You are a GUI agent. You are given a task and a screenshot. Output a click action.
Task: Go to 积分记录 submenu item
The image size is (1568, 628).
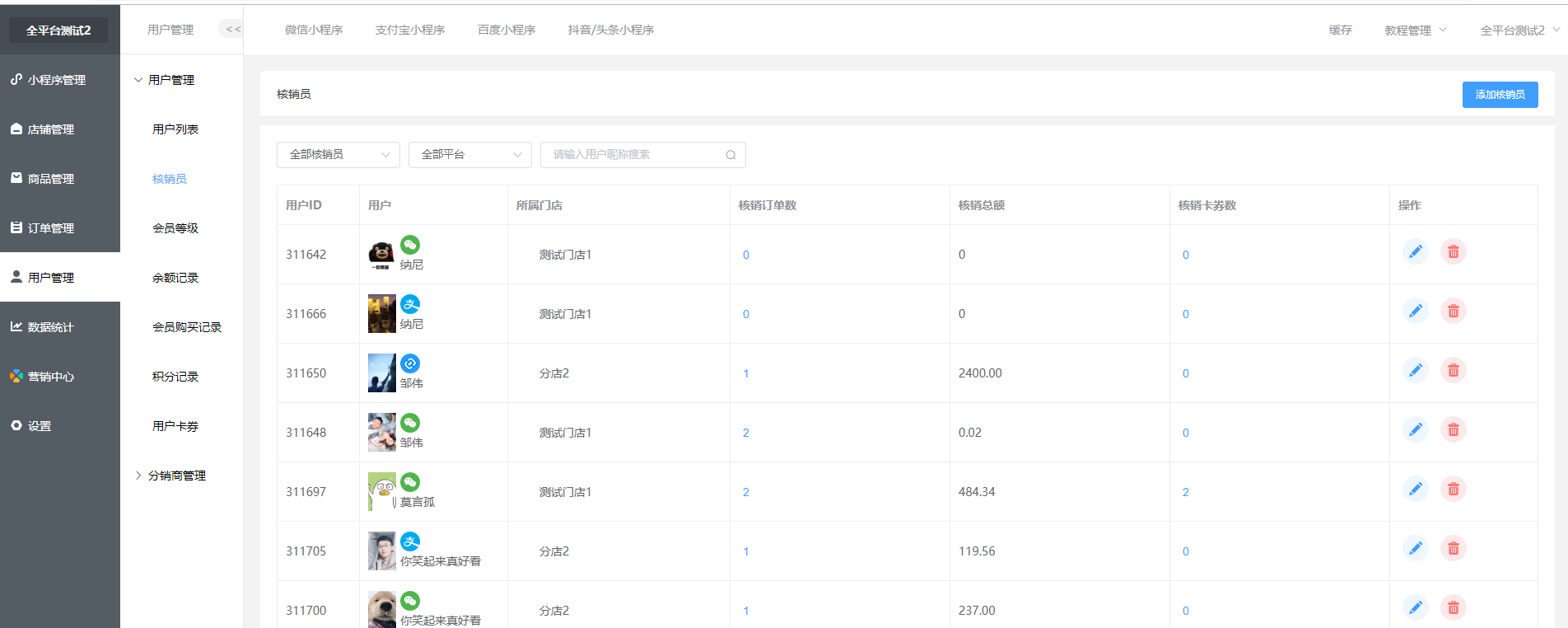(175, 377)
